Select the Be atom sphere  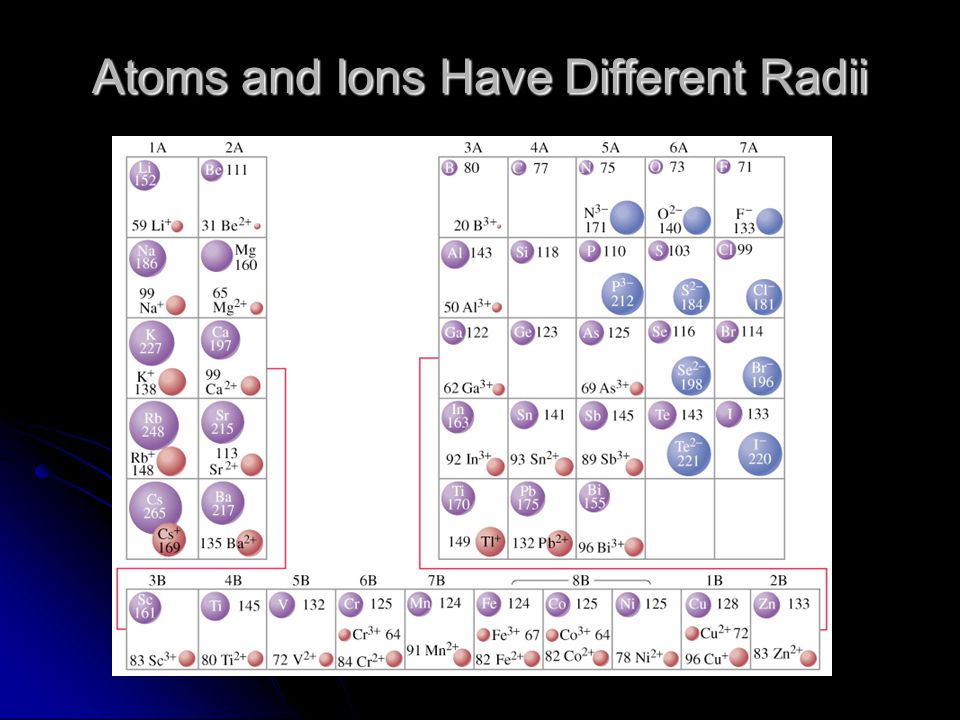(212, 170)
